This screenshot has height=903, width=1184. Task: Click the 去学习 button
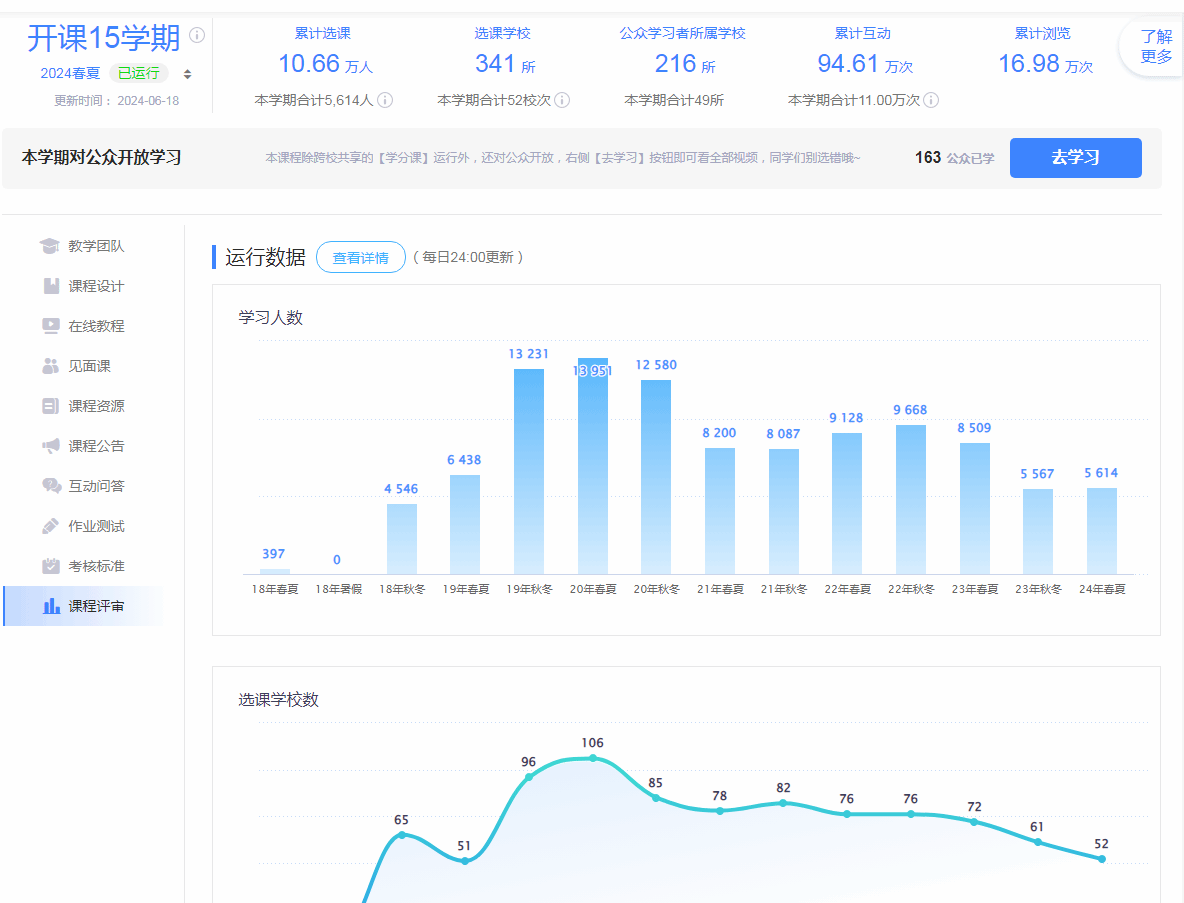(1075, 158)
